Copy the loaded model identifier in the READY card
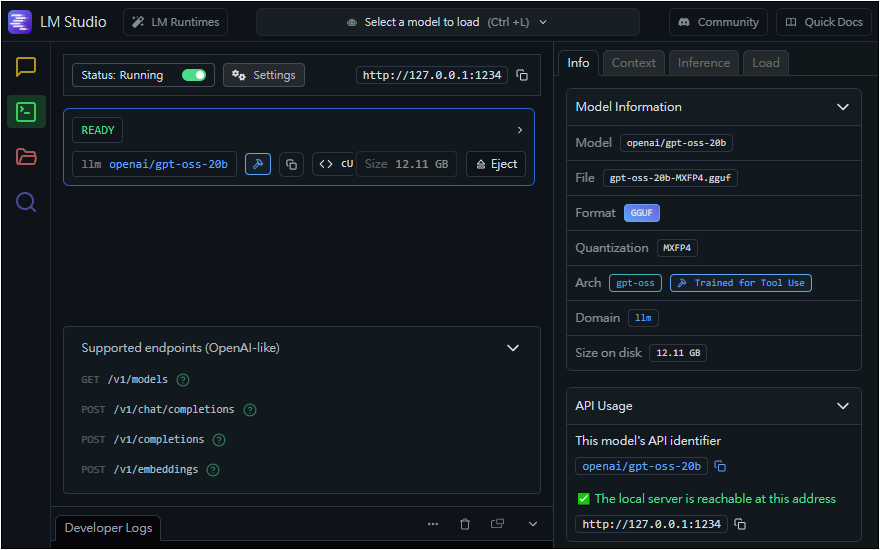 (291, 164)
